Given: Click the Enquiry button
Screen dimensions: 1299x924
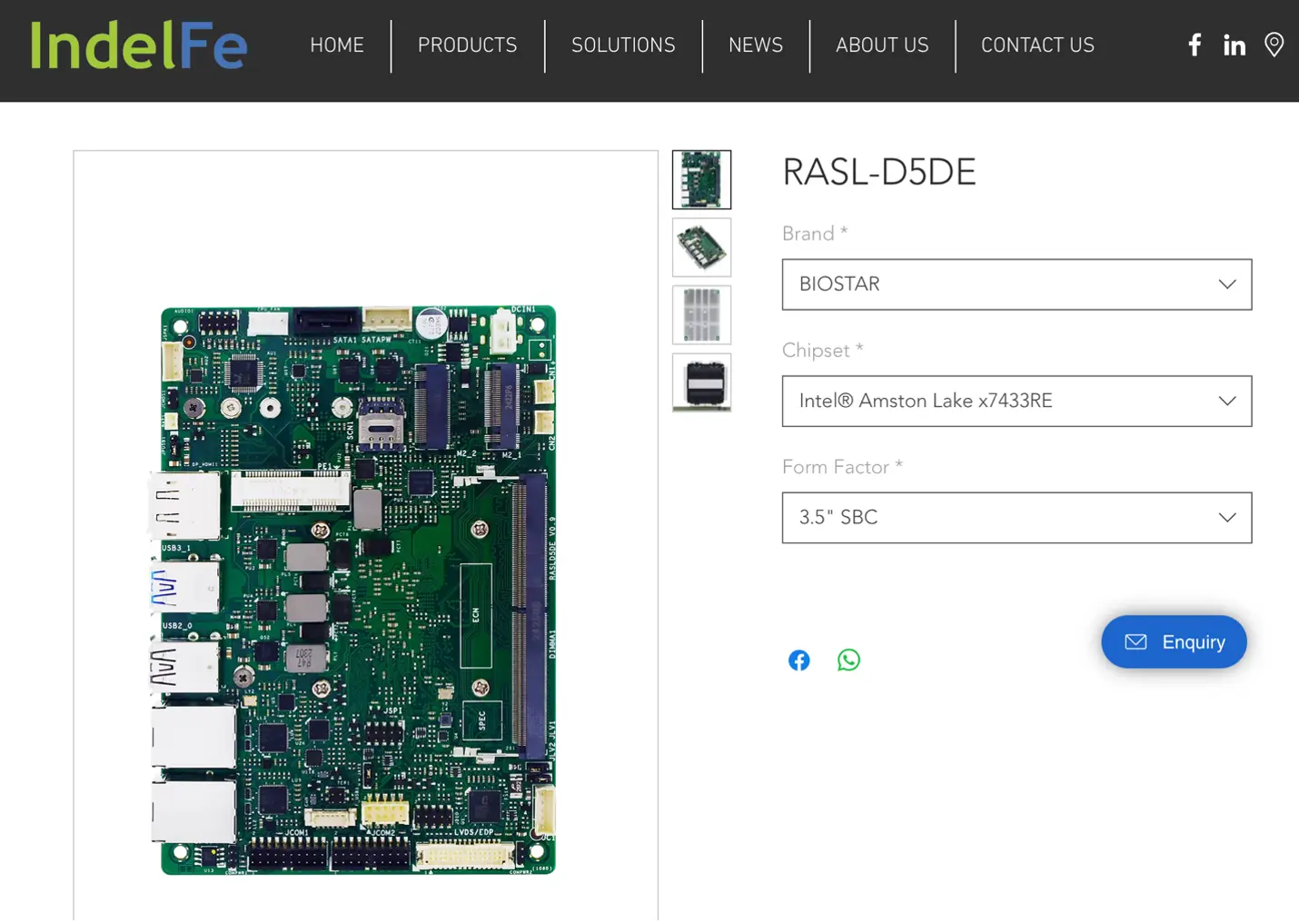Looking at the screenshot, I should 1174,642.
